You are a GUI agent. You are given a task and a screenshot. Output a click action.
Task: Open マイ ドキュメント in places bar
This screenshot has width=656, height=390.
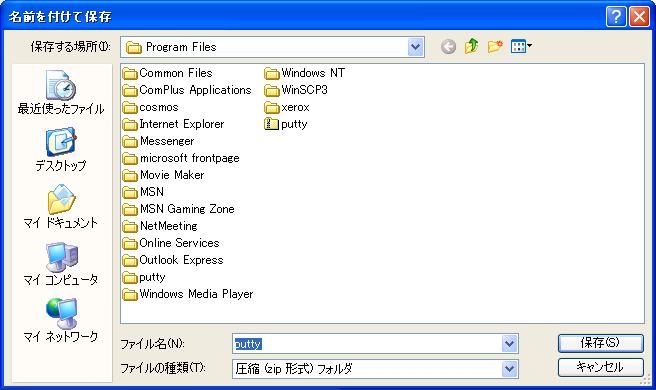point(61,207)
